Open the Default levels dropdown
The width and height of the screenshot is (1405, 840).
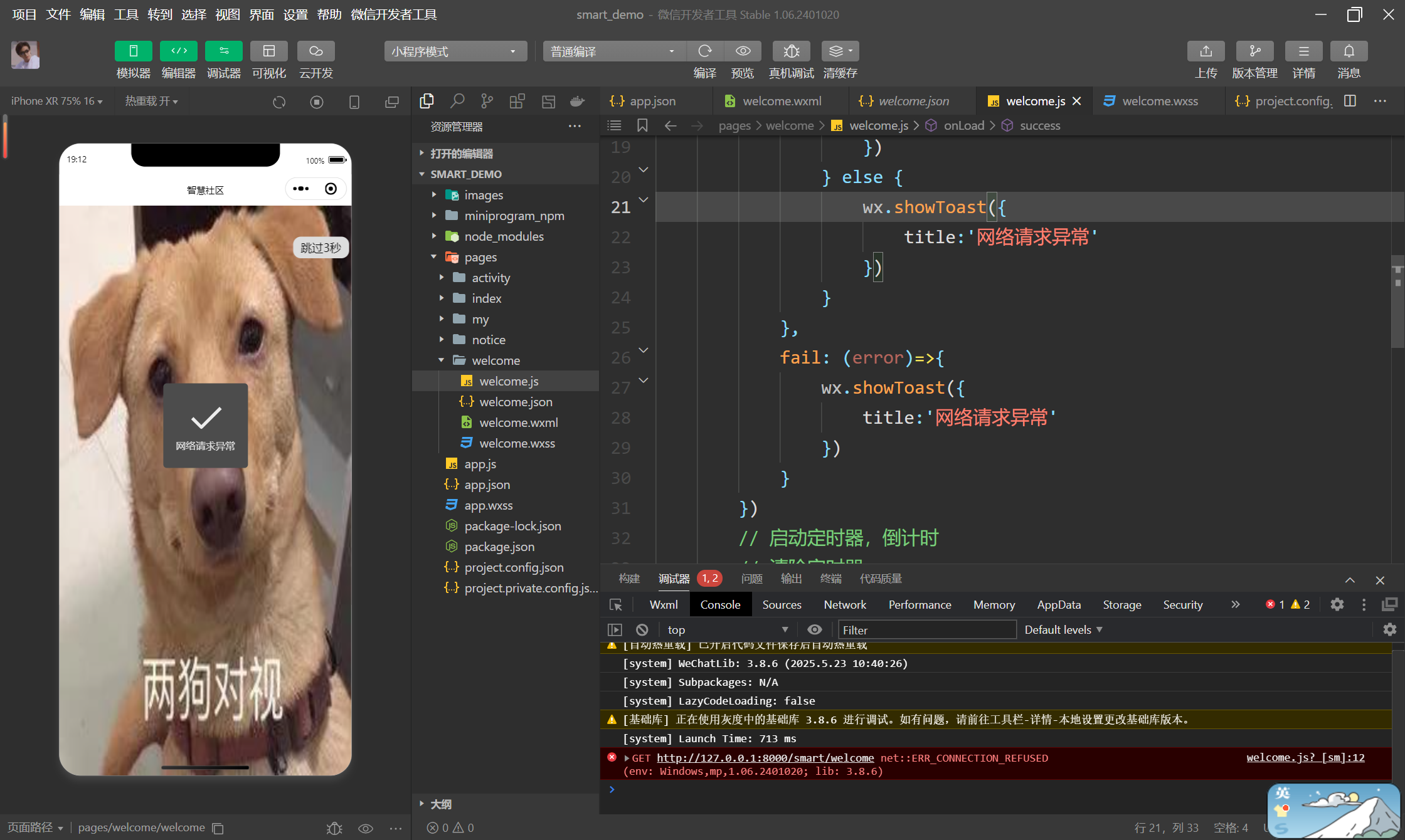tap(1063, 629)
